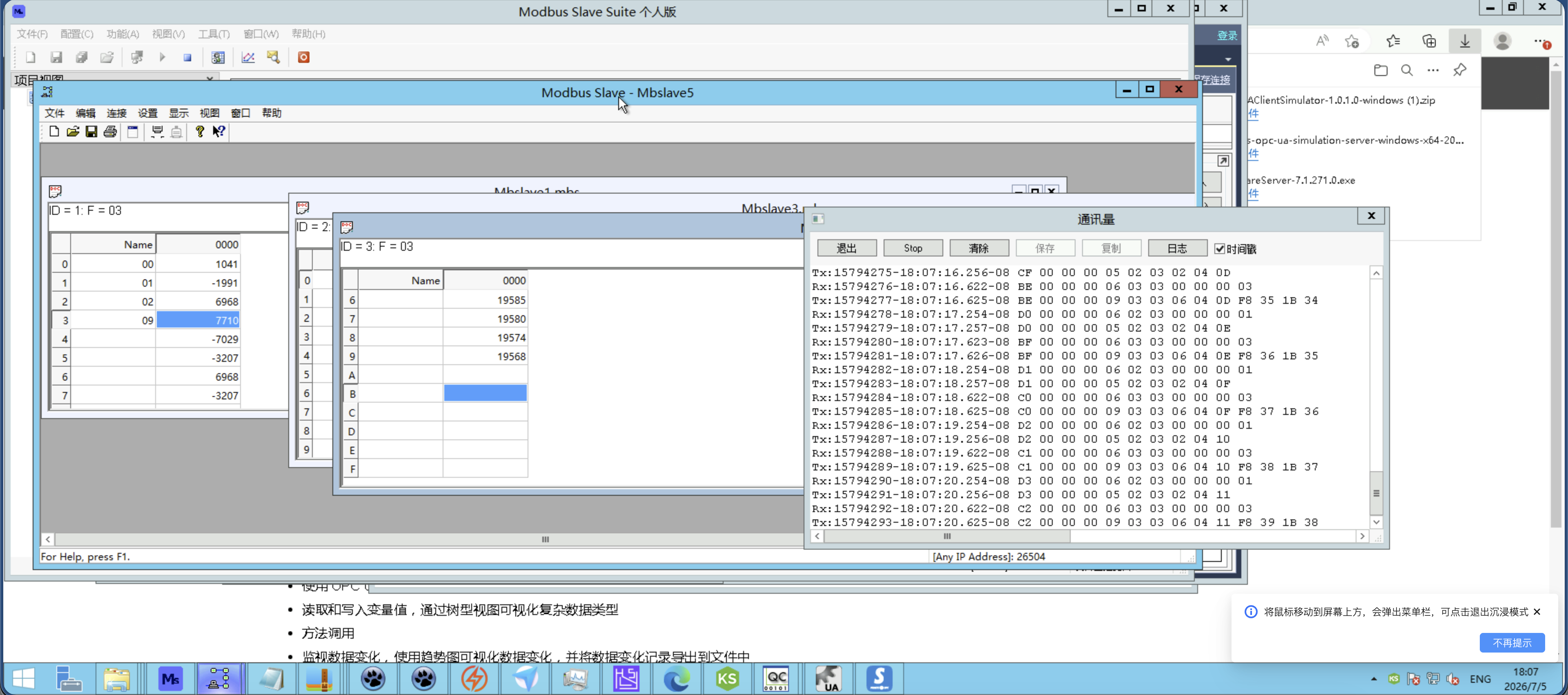Screen dimensions: 1568x695
Task: Dismiss the immersive mode tip notification
Action: click(1537, 612)
